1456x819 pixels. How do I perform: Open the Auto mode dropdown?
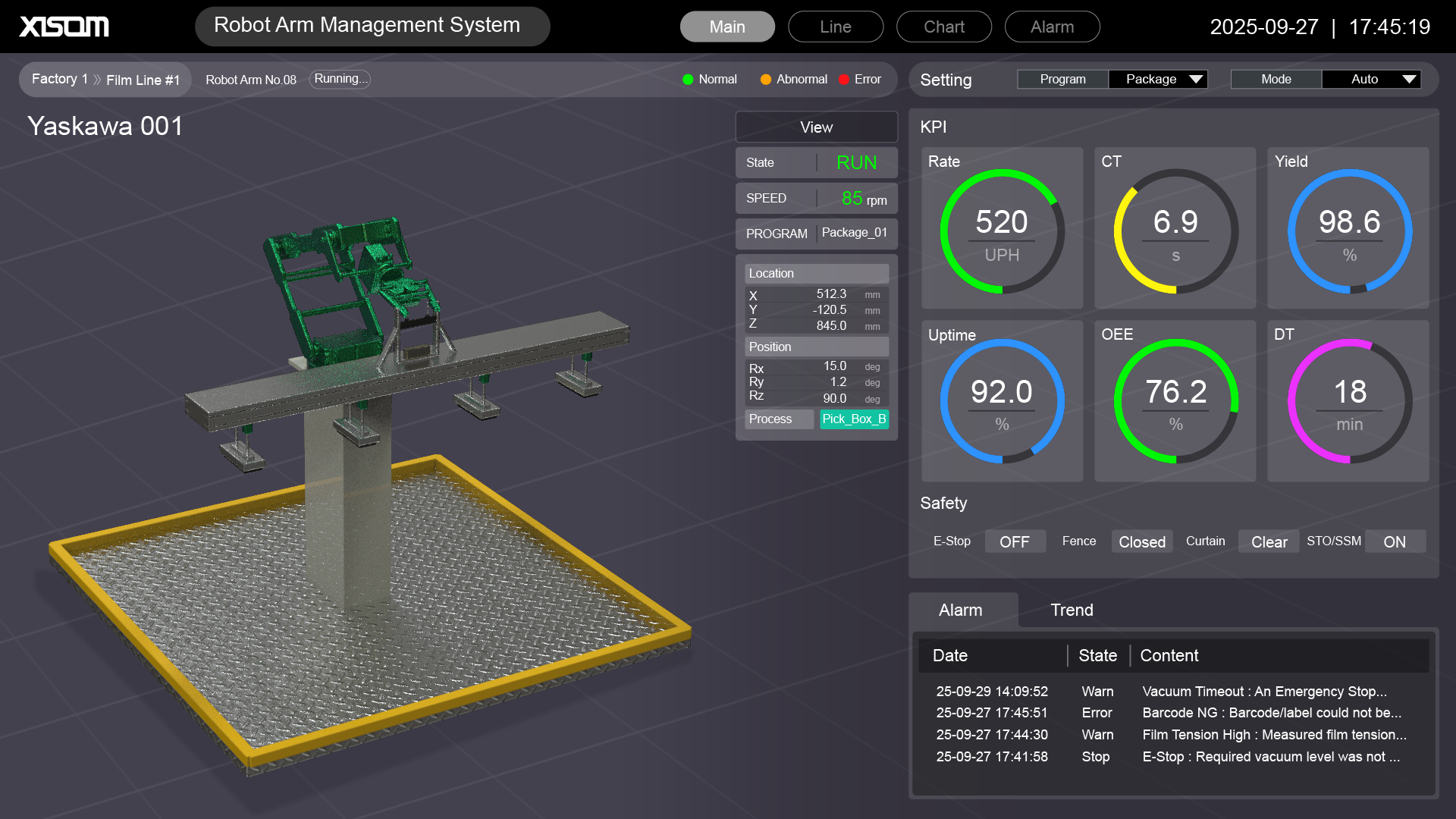point(1372,79)
